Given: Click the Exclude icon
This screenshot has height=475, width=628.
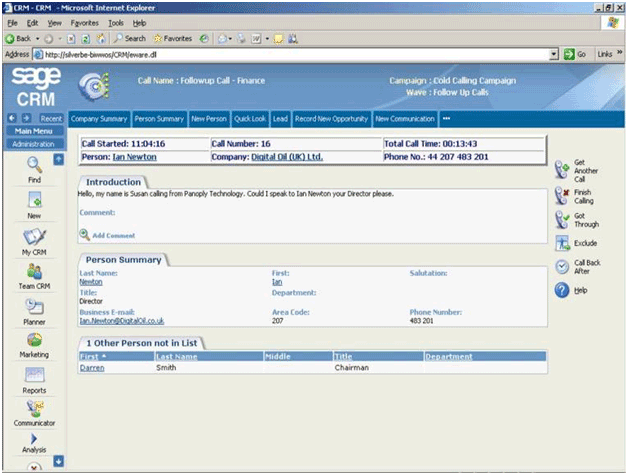Looking at the screenshot, I should 562,243.
